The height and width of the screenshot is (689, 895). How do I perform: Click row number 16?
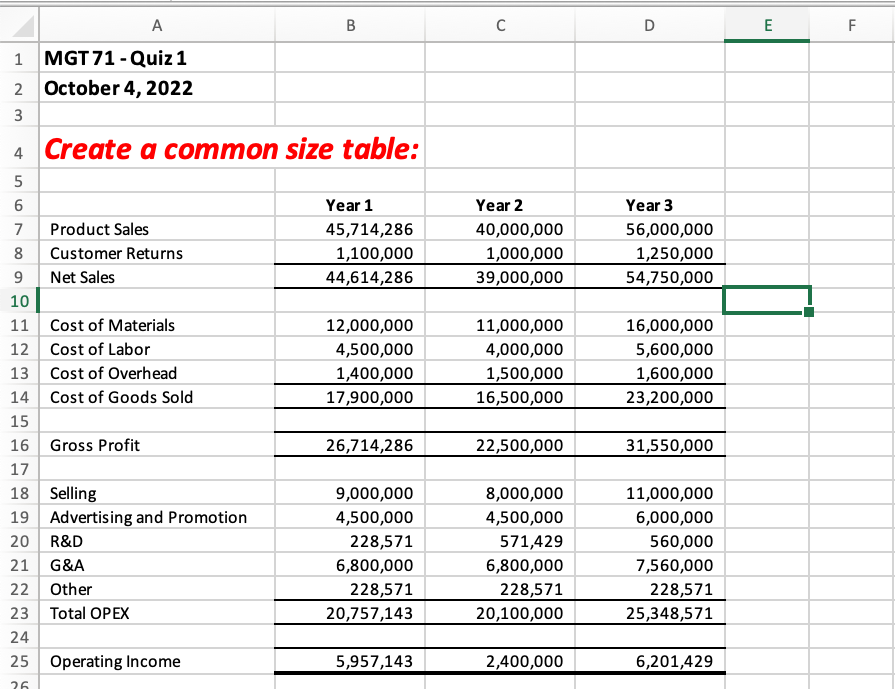coord(19,445)
